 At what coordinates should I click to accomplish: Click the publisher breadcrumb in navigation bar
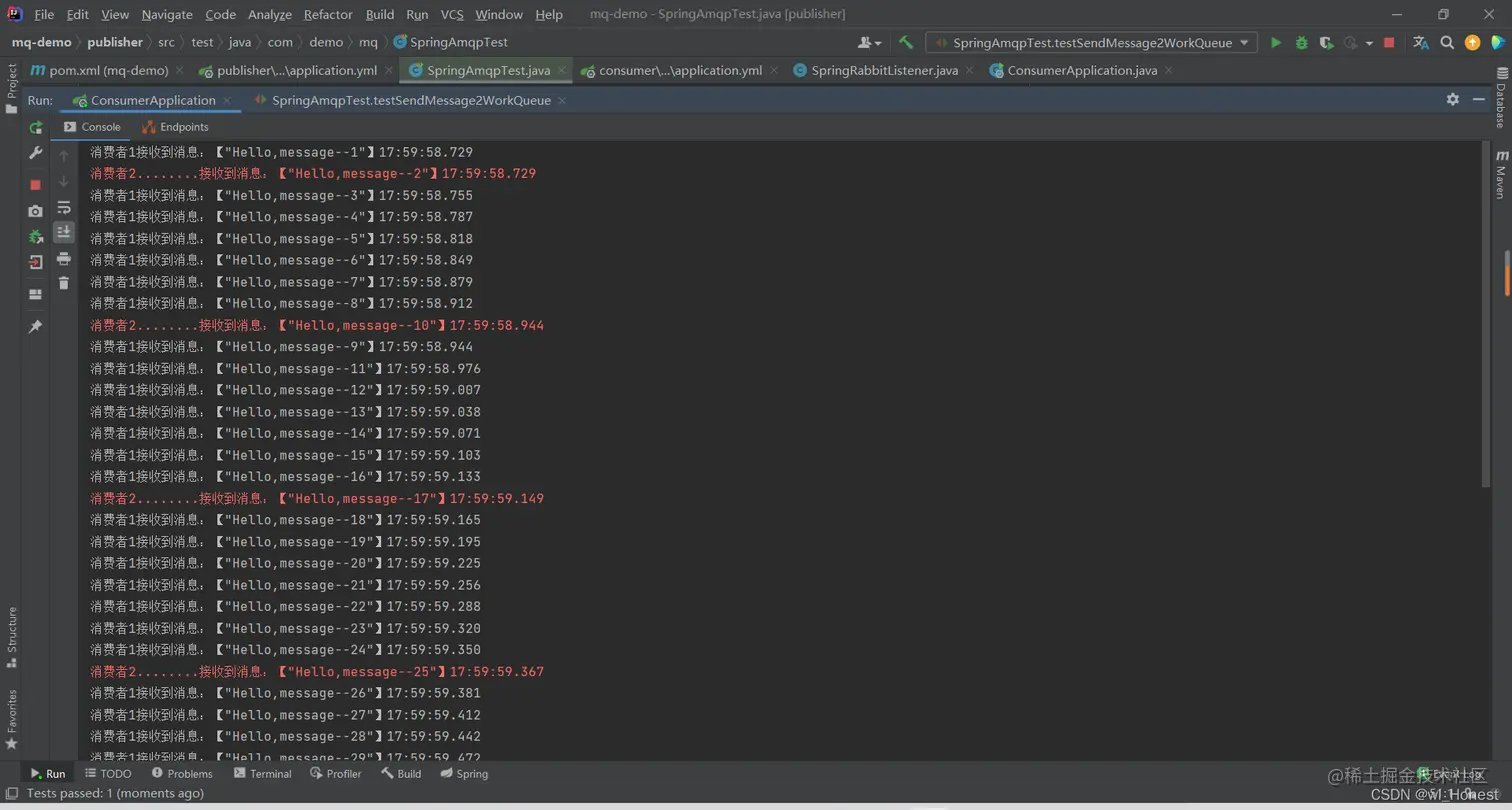[115, 43]
